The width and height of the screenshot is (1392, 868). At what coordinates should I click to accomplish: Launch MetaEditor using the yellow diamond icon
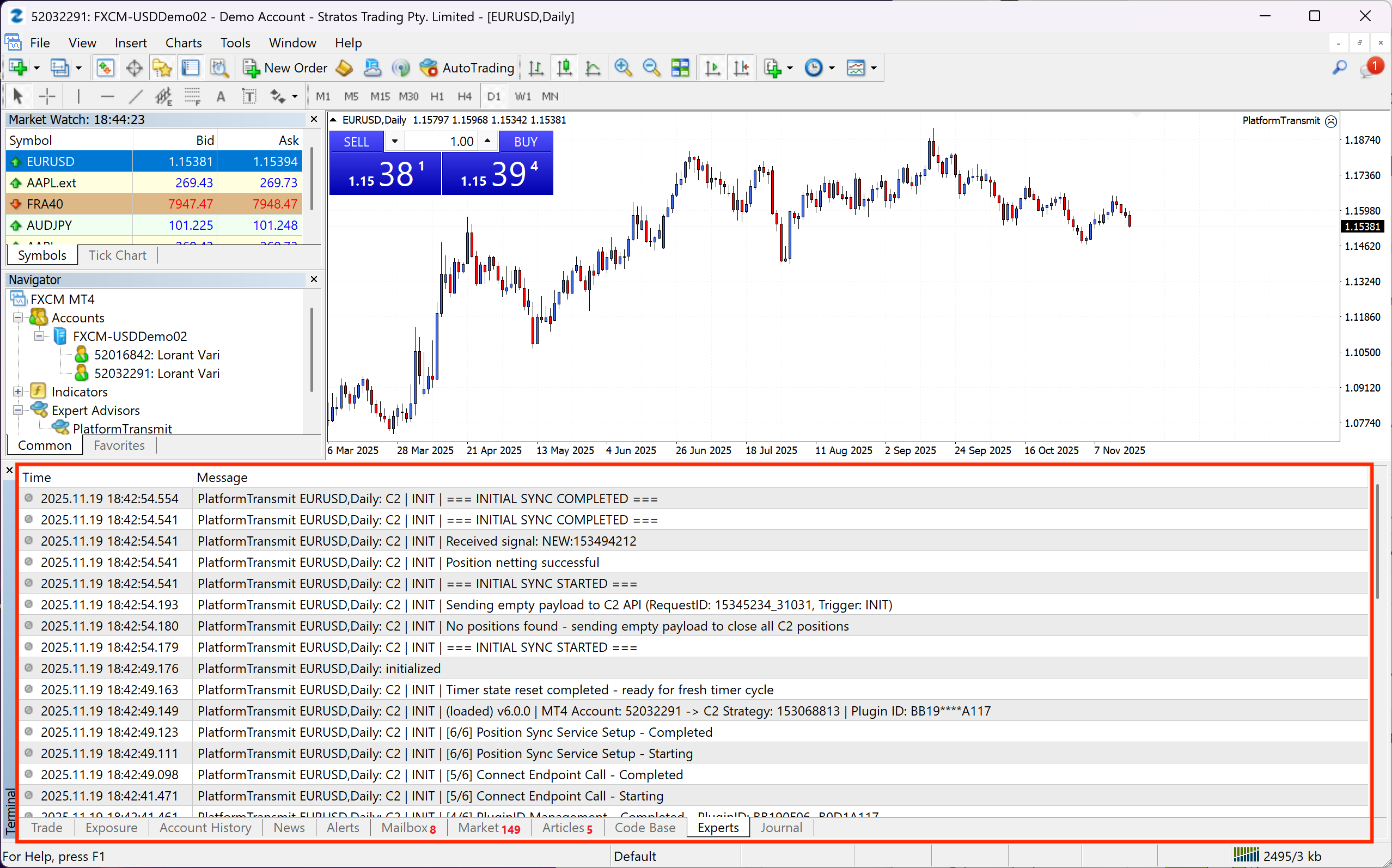[x=344, y=68]
